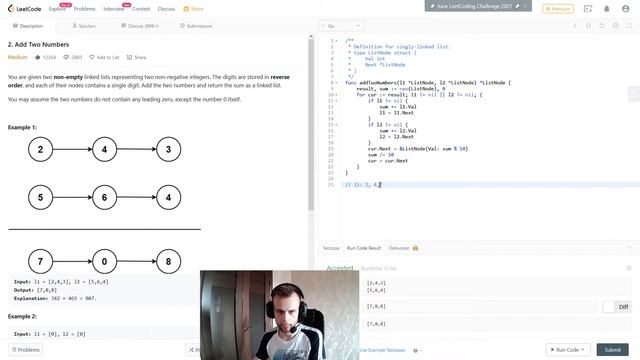Fold code at line 11 arrow
The image size is (640, 360).
[x=336, y=100]
